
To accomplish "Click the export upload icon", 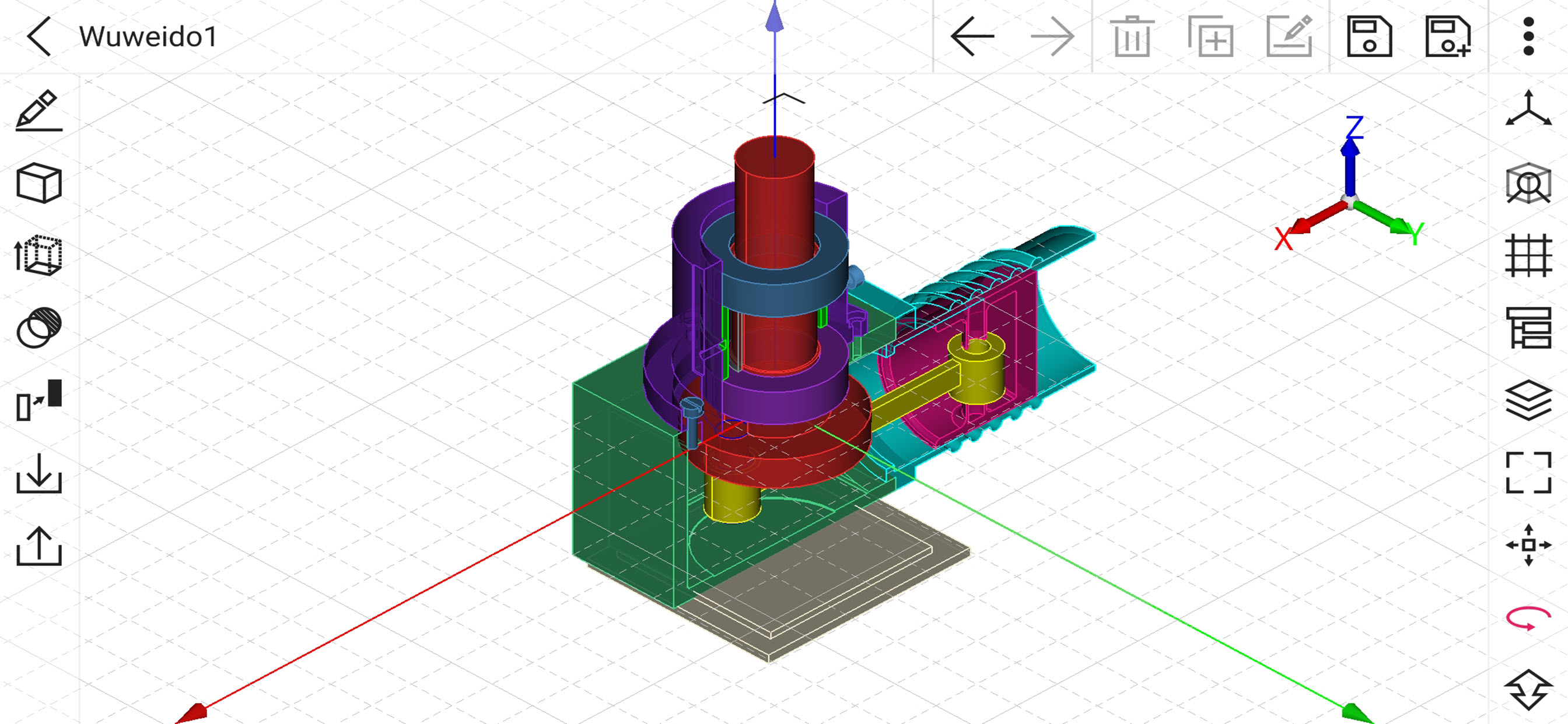I will tap(39, 546).
